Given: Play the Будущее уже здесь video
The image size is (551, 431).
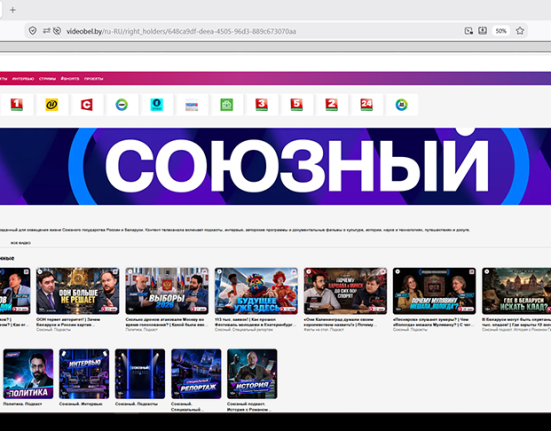Looking at the screenshot, I should pyautogui.click(x=256, y=291).
